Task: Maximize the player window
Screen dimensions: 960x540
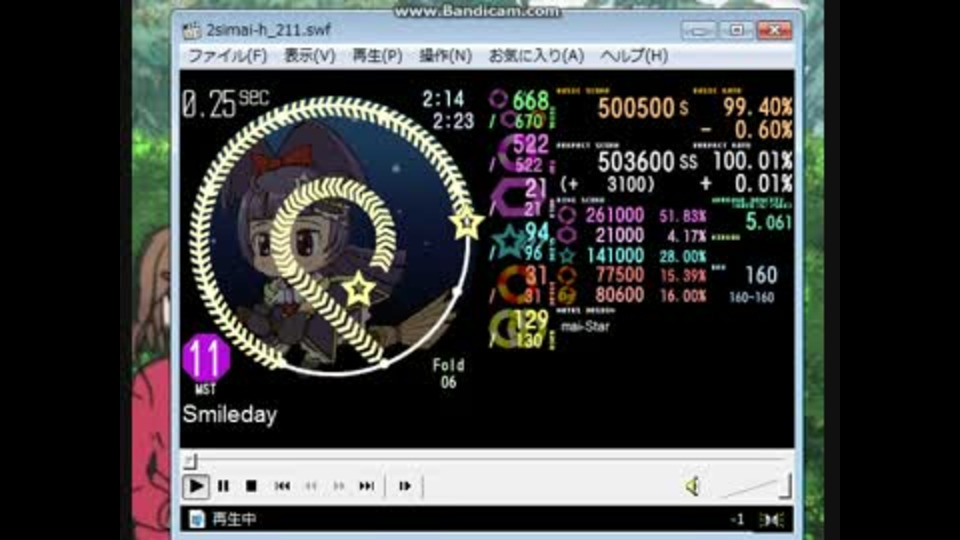Action: (737, 30)
